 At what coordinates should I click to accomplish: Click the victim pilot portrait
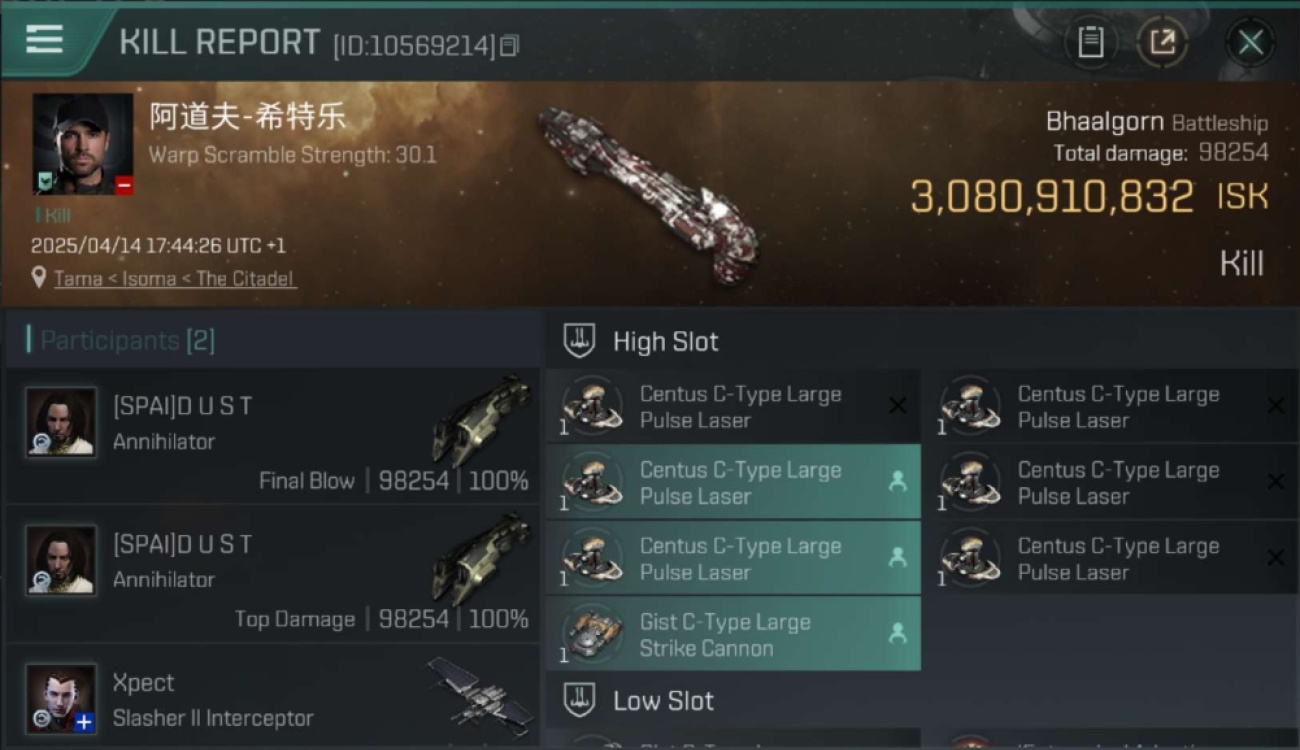pos(83,144)
